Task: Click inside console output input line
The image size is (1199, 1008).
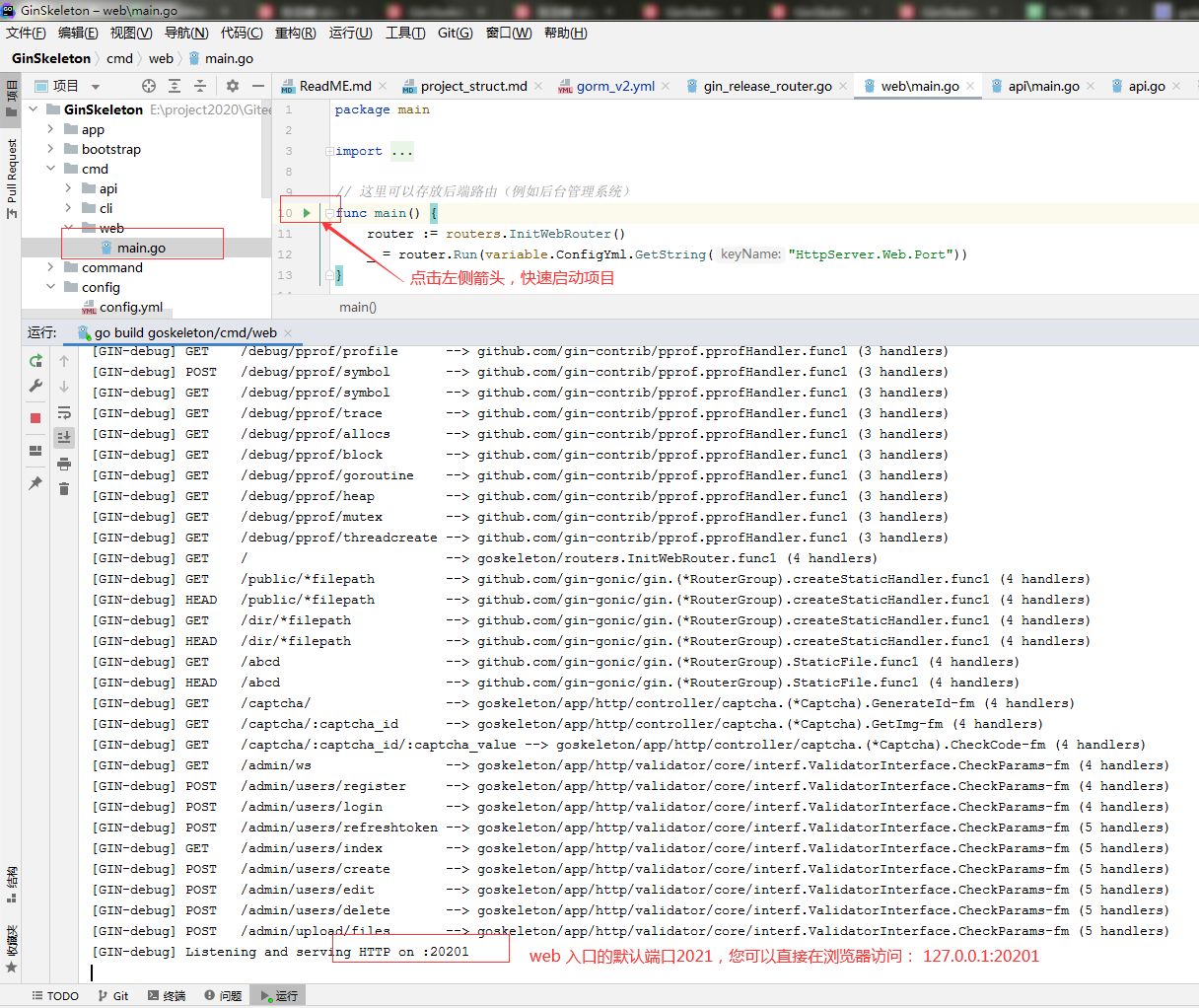Action: click(x=639, y=972)
